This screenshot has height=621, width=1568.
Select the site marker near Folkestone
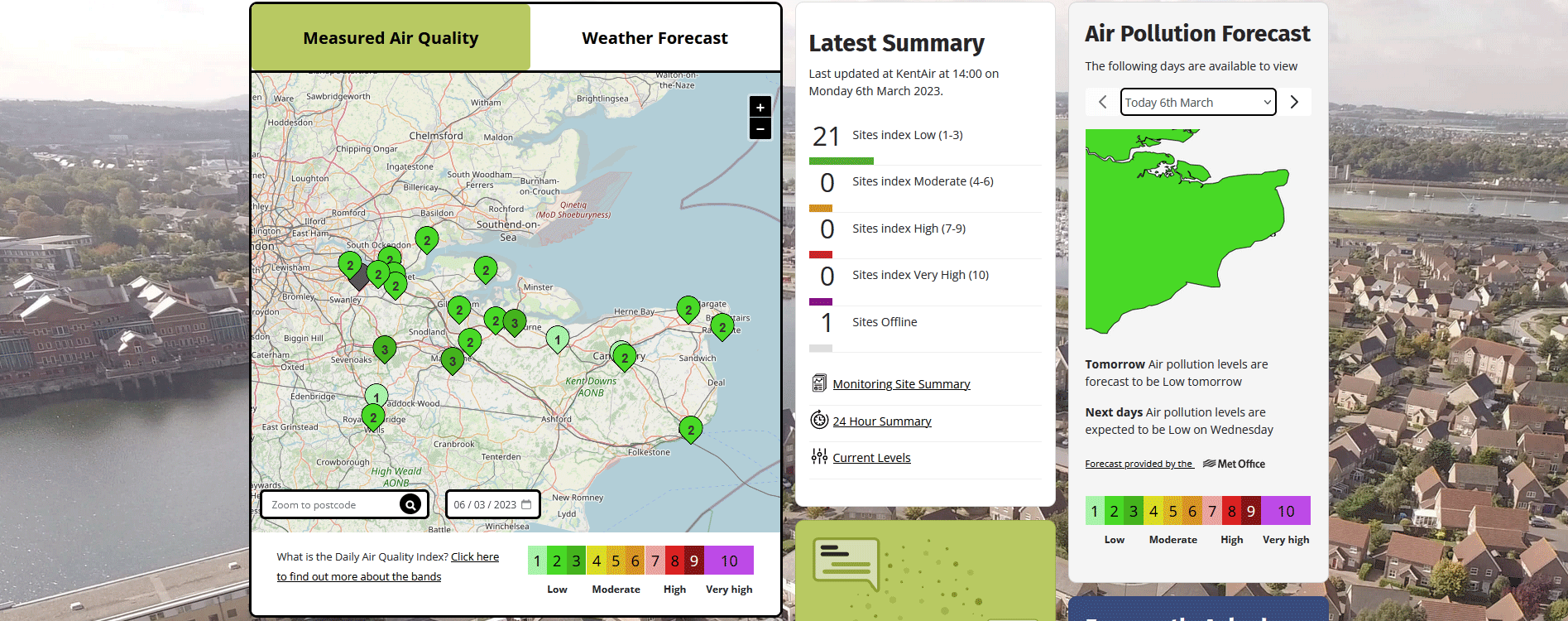coord(691,430)
